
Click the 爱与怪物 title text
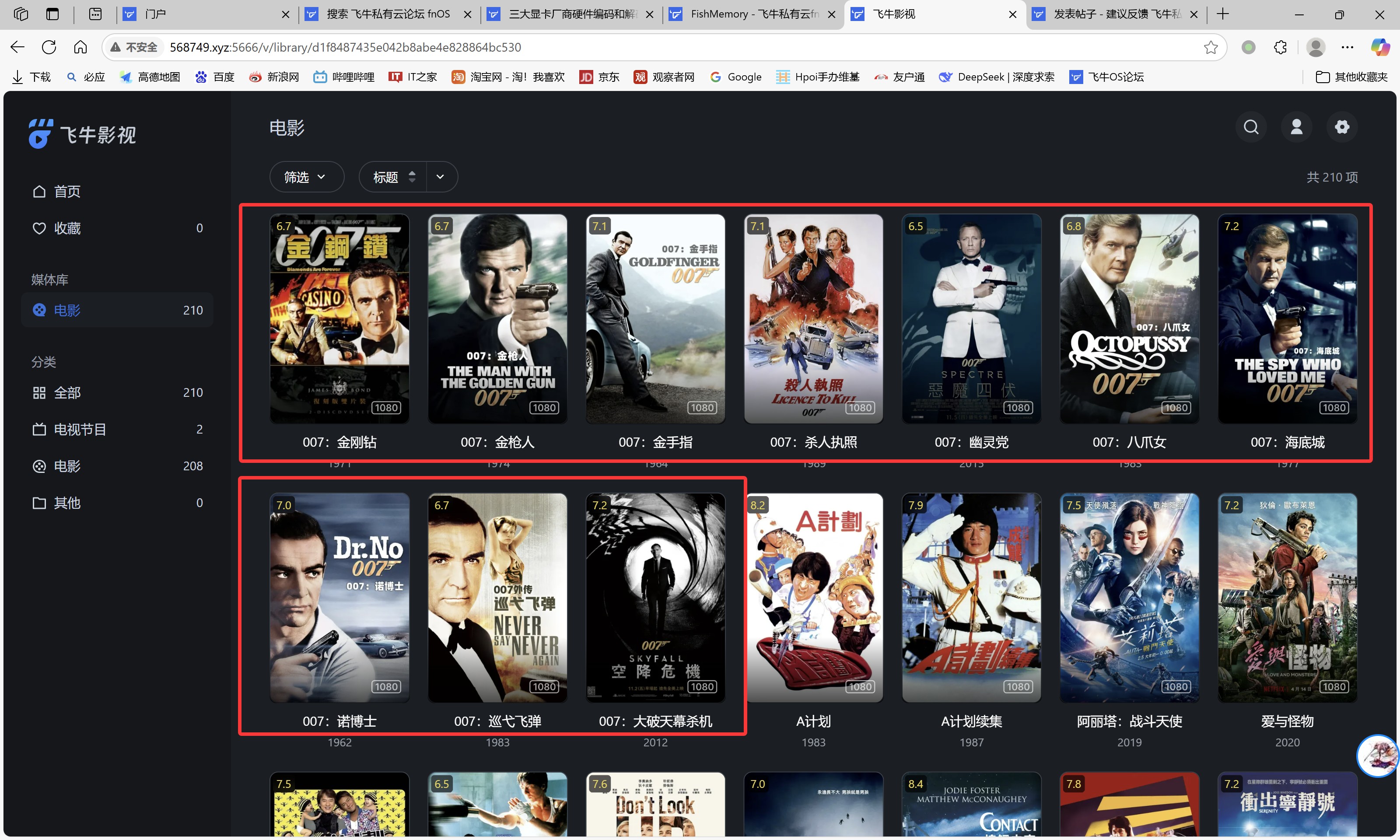[x=1288, y=721]
